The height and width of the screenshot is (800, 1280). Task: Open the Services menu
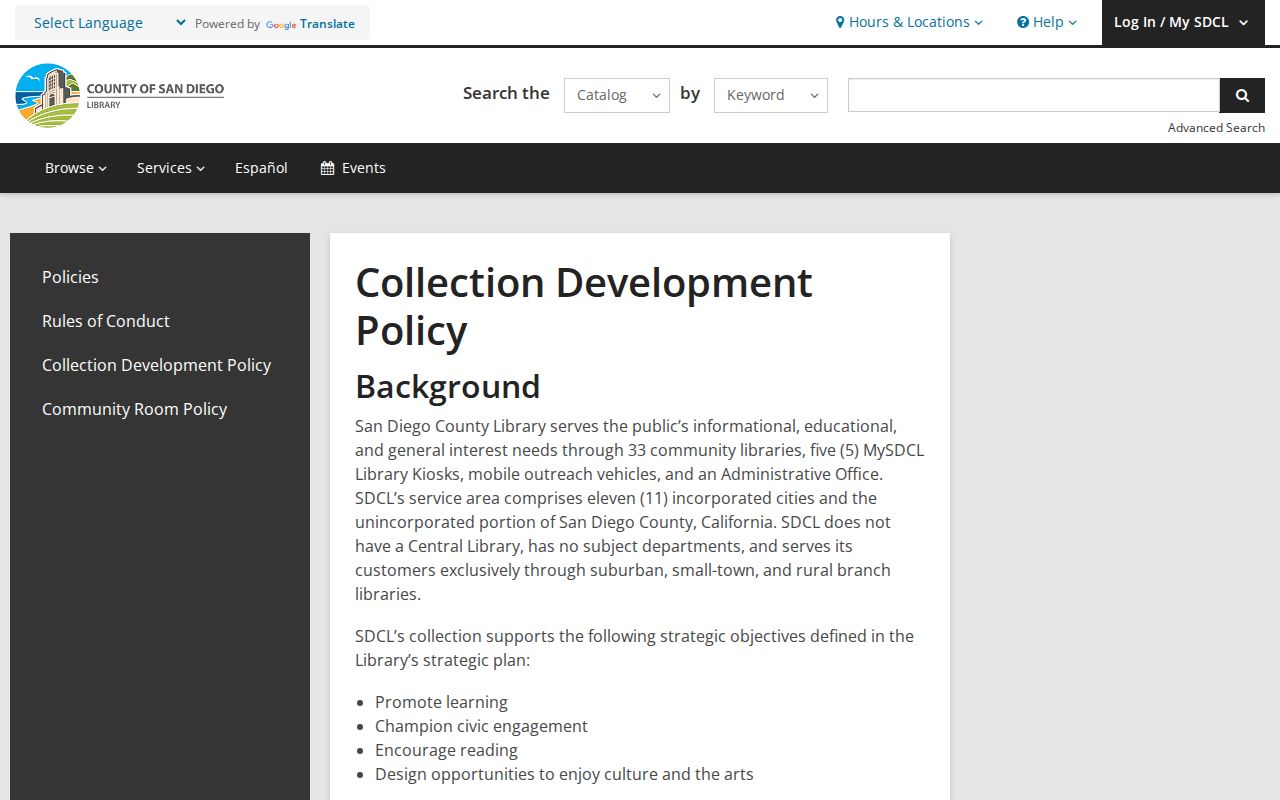[171, 168]
